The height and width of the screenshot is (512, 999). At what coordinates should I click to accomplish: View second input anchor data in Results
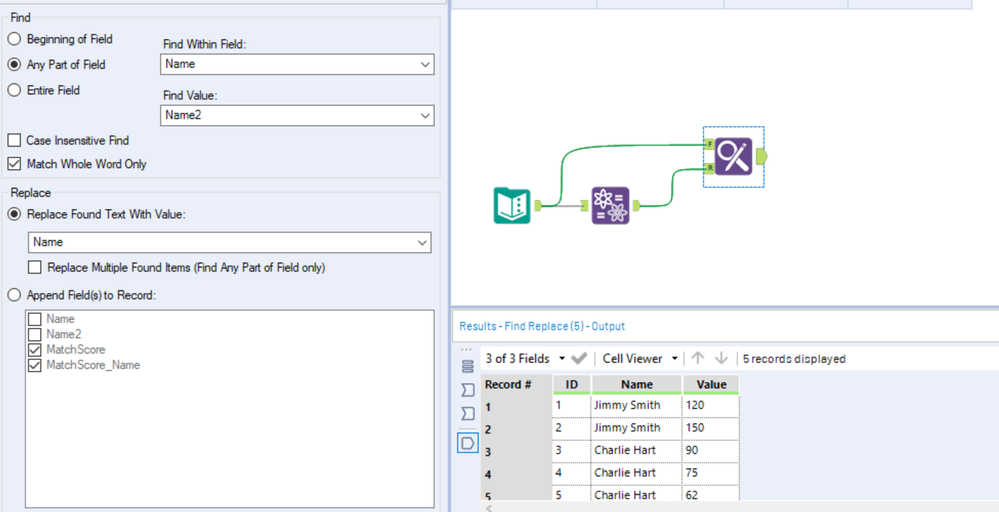(468, 414)
